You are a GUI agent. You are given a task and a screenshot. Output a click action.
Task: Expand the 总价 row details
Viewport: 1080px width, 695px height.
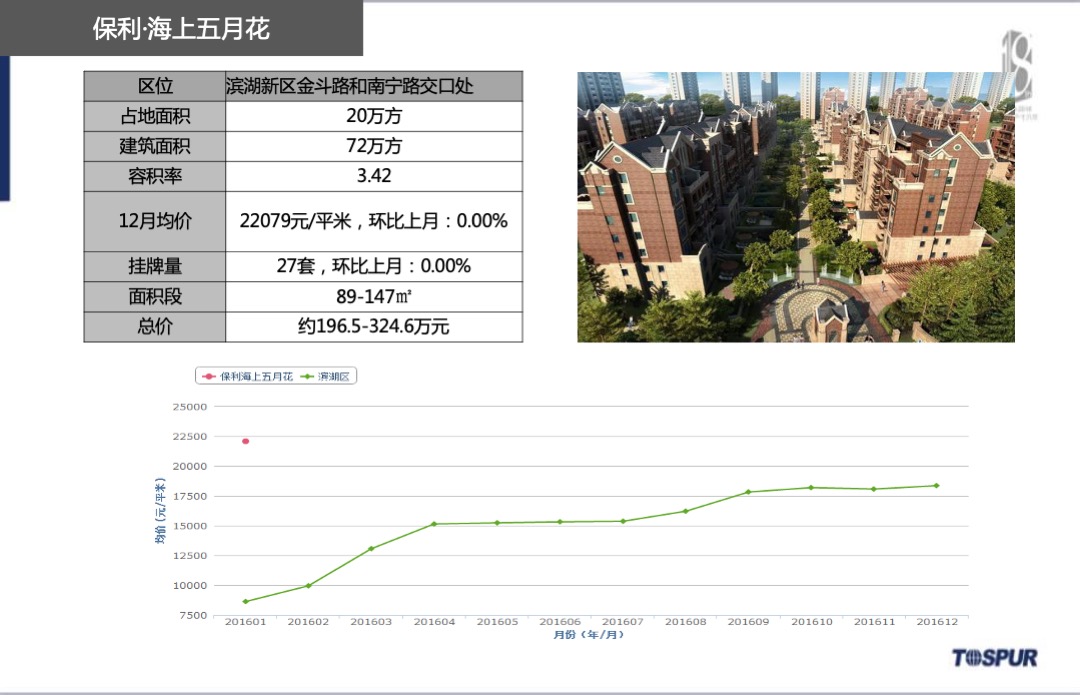(x=155, y=327)
